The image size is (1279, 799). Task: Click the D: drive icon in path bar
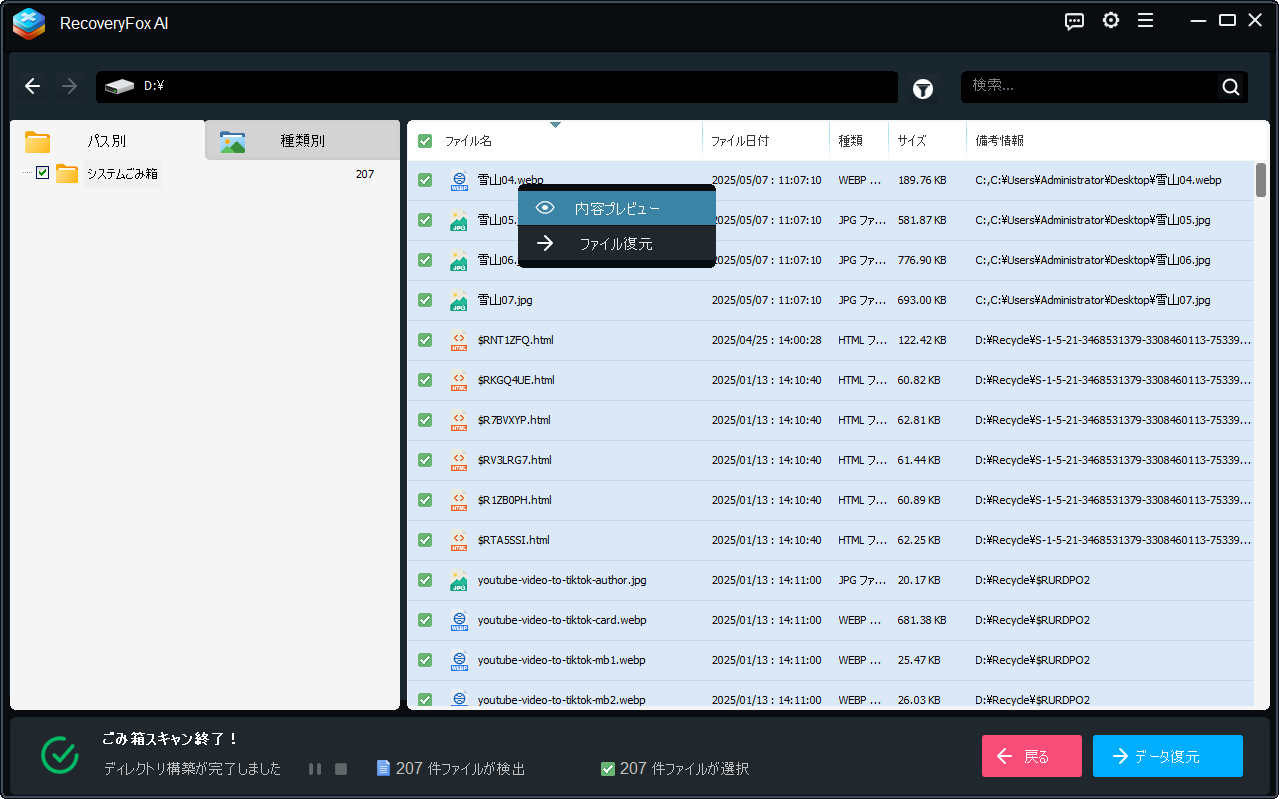119,87
